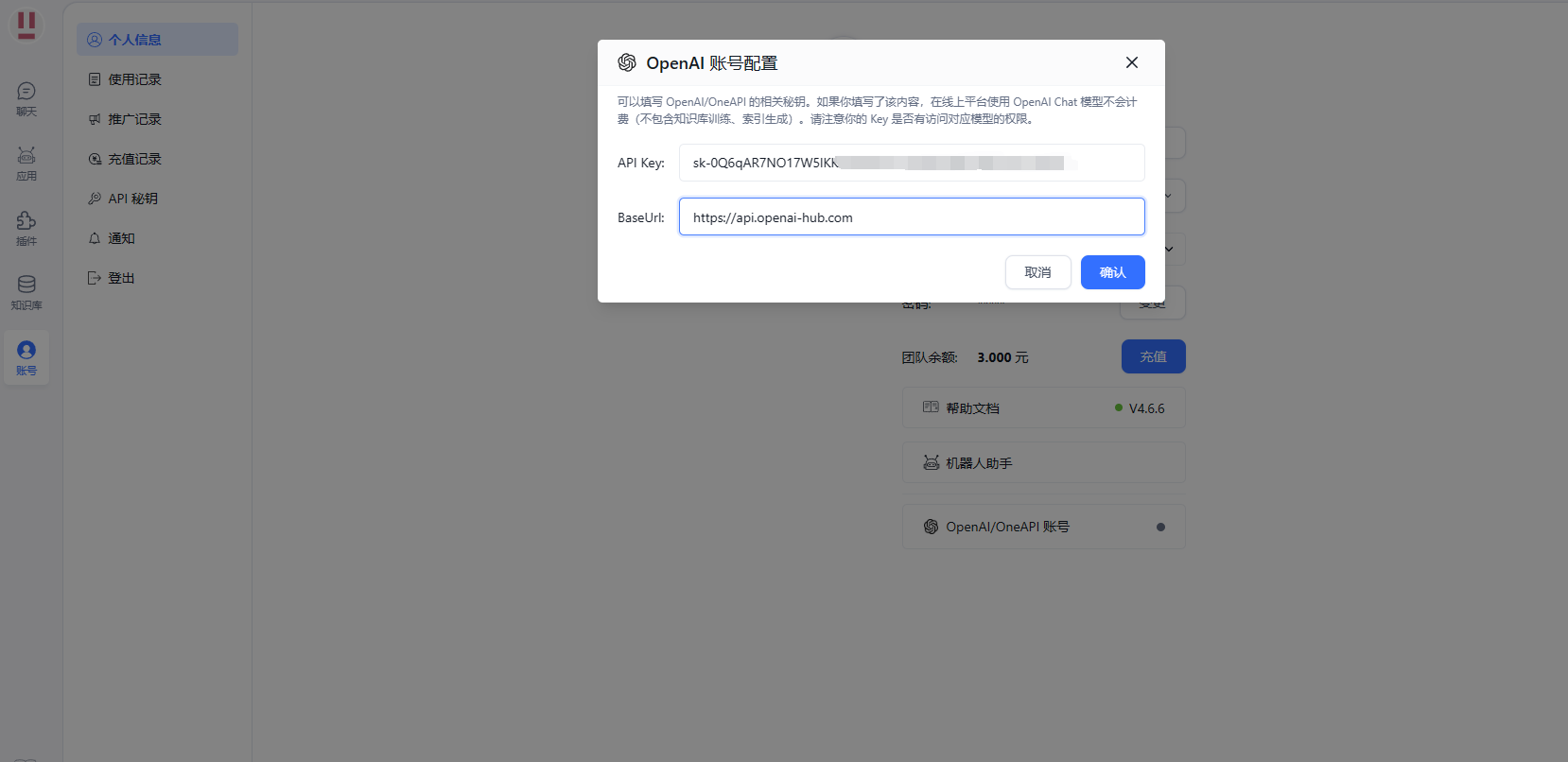Select the 账号 account section
Viewport: 1568px width, 762px height.
(x=26, y=358)
